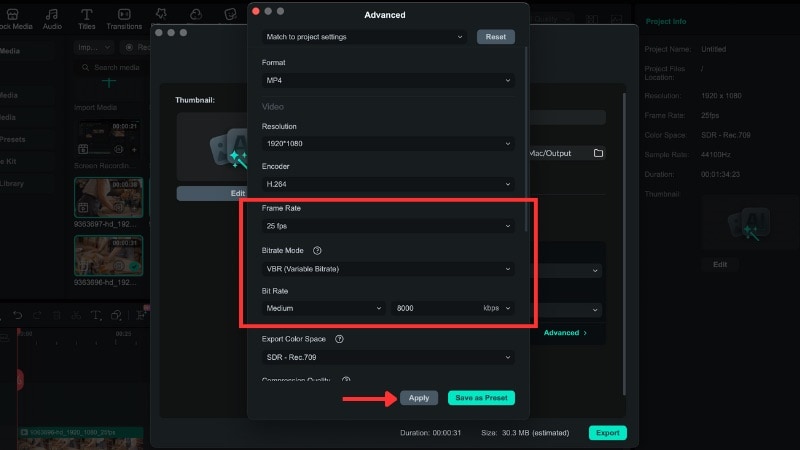The height and width of the screenshot is (450, 800).
Task: Click the Reset button in Advanced dialog
Action: tap(495, 37)
